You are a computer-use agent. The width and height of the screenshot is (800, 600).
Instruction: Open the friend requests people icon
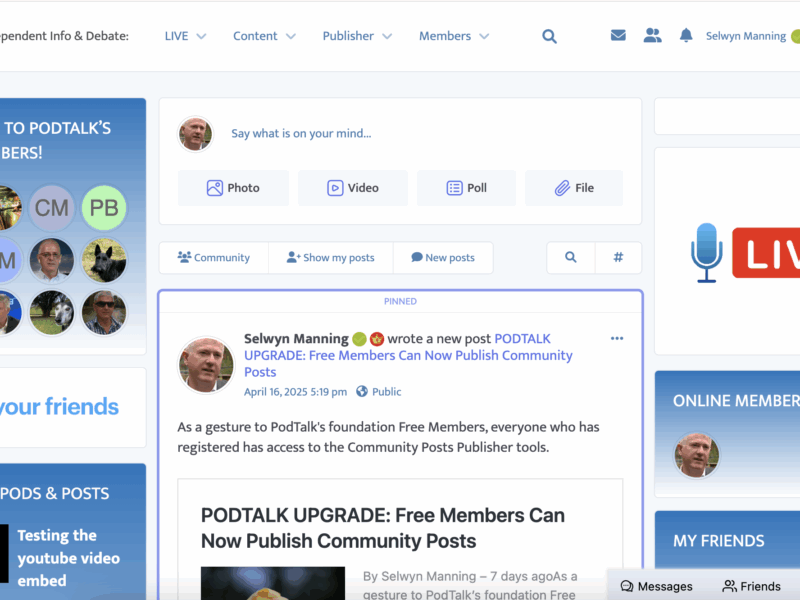tap(652, 35)
